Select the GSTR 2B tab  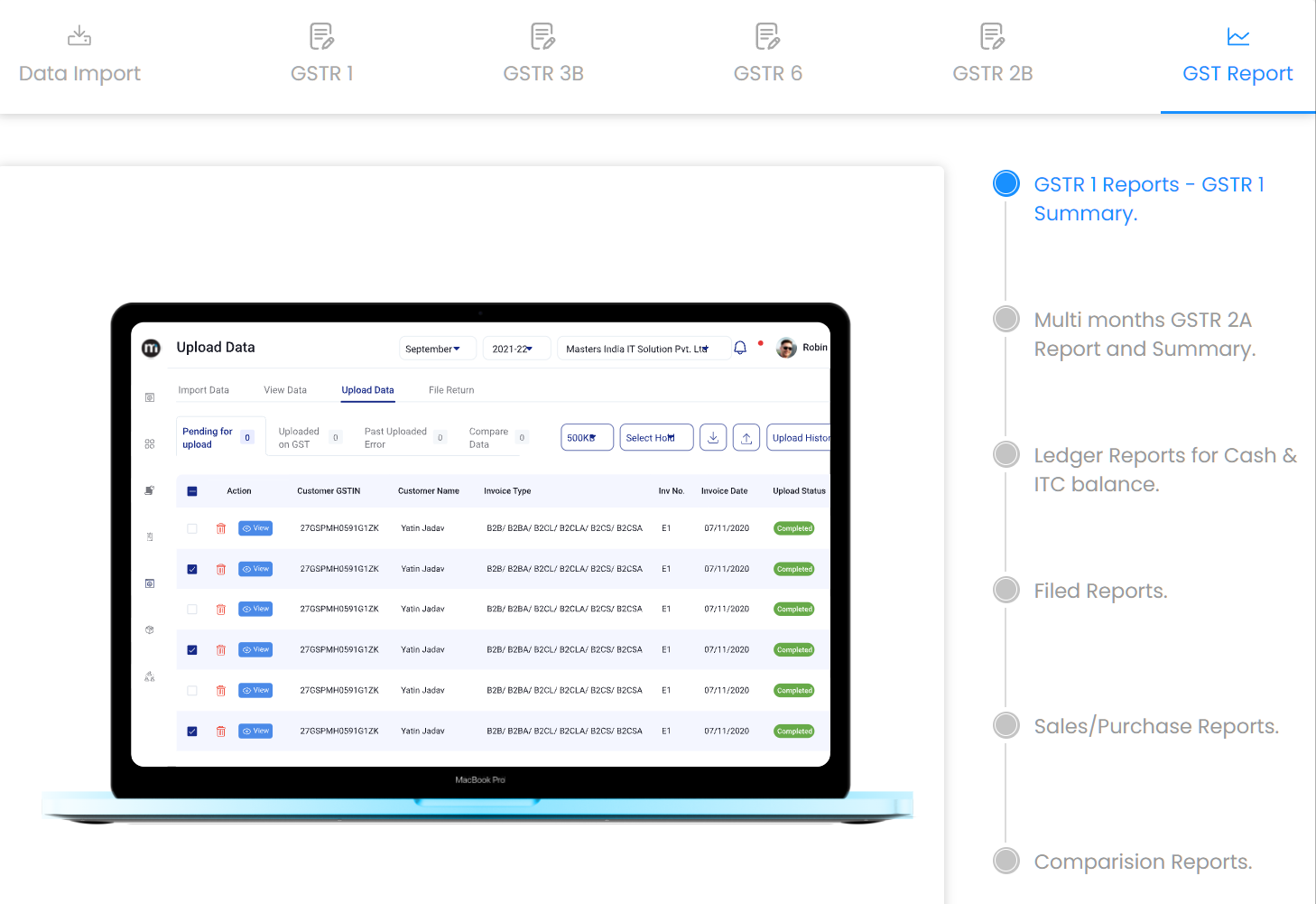993,57
